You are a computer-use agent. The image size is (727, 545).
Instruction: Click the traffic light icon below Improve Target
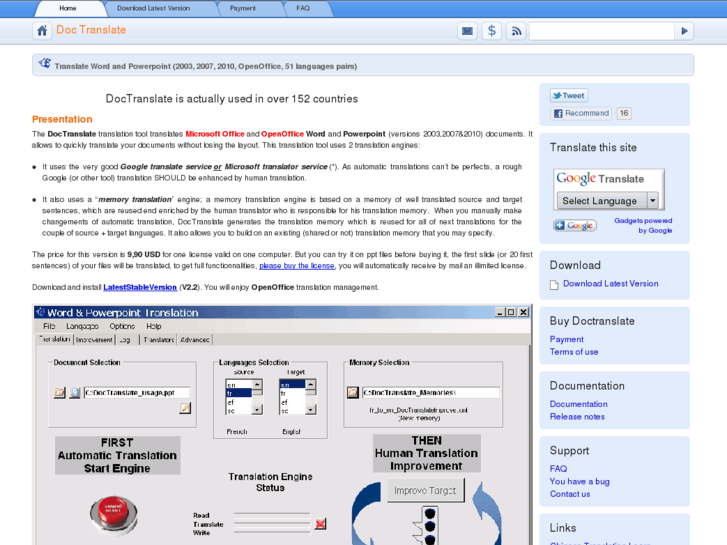point(430,526)
